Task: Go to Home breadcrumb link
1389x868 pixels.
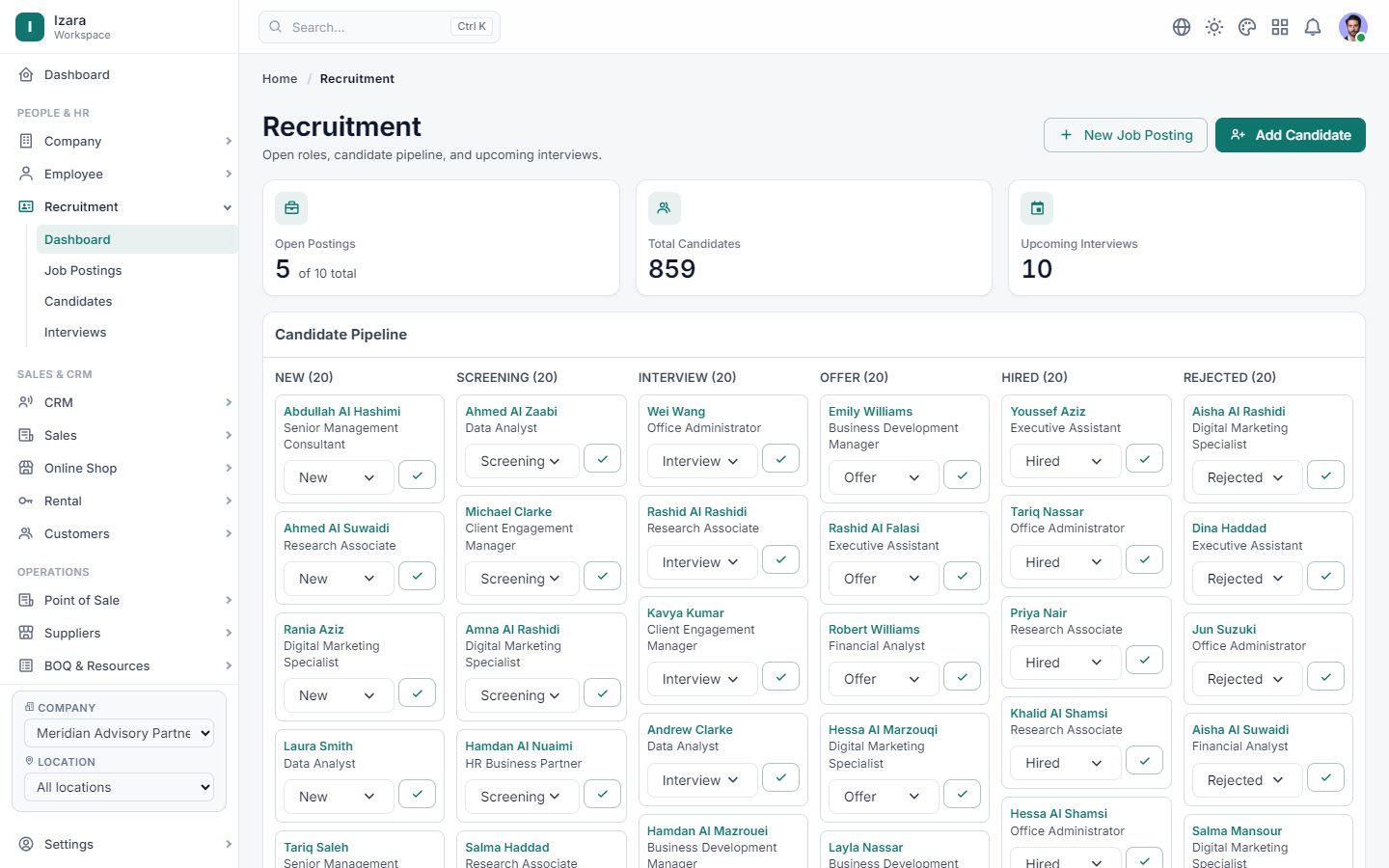Action: point(280,79)
